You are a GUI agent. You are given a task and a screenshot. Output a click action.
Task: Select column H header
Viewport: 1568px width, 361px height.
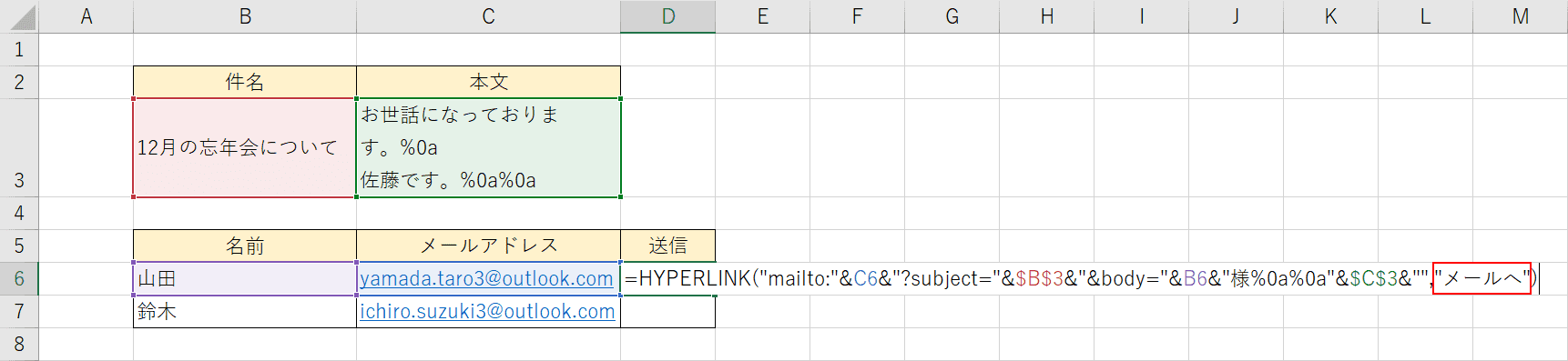coord(1047,16)
